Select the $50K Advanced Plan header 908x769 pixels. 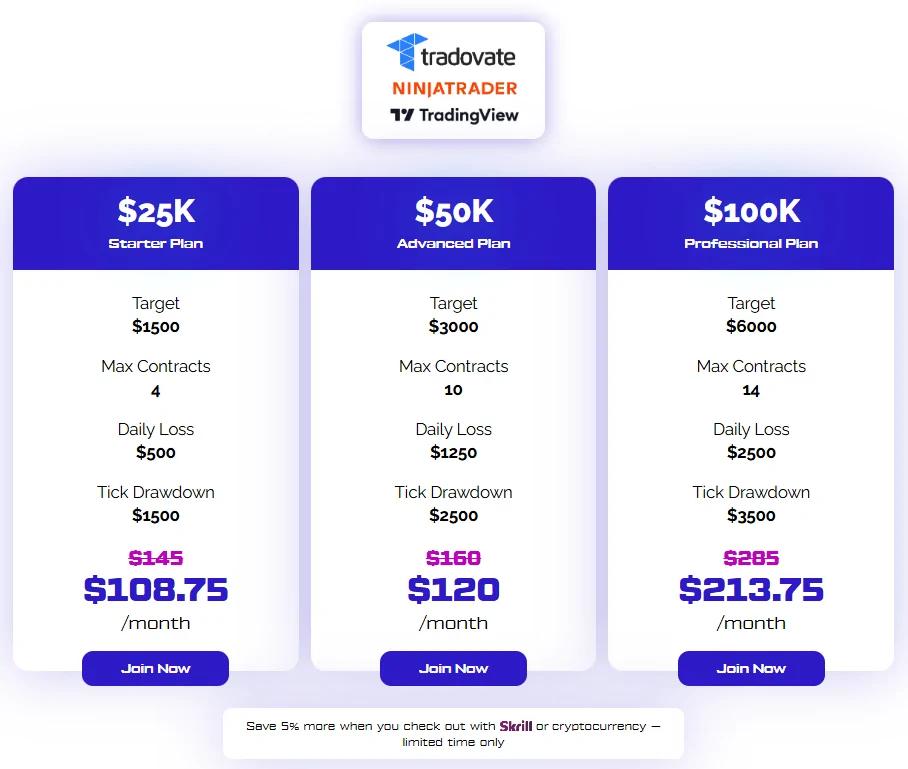click(453, 223)
